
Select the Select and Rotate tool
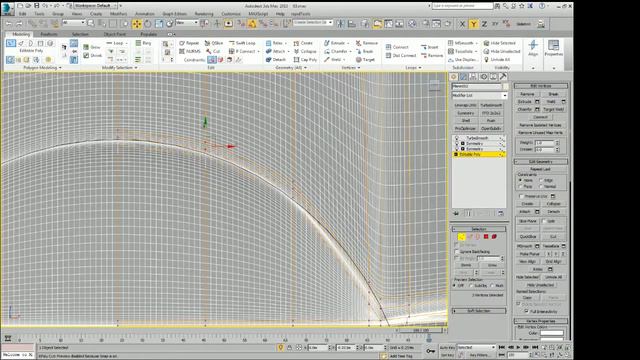pos(147,24)
